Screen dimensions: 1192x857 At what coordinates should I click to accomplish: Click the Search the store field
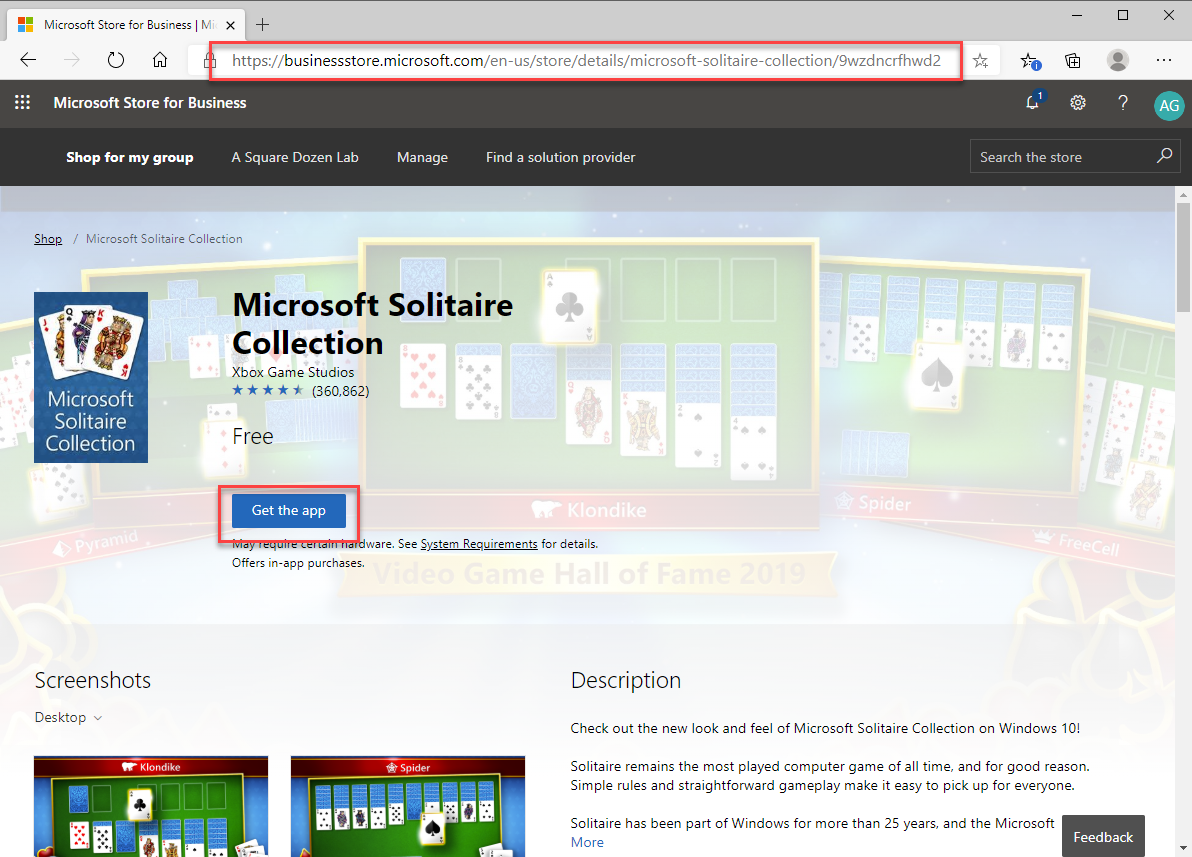coord(1075,156)
